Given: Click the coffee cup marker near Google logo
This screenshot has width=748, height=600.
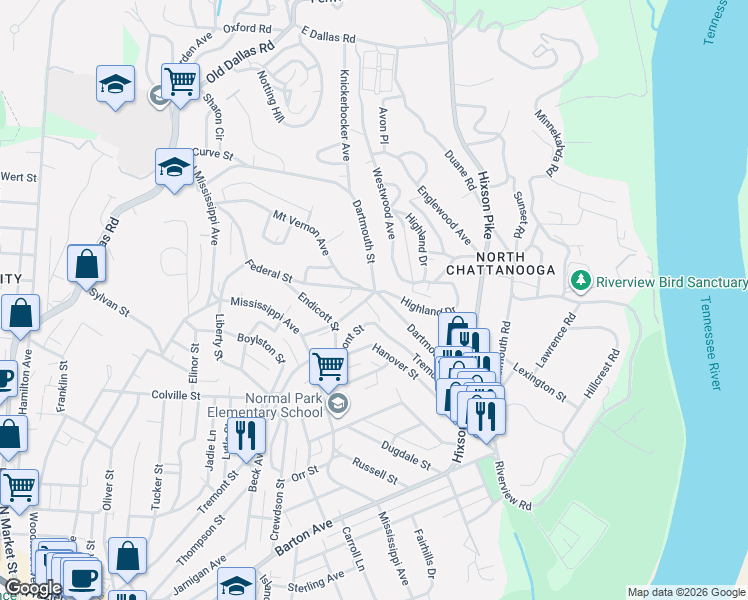Looking at the screenshot, I should [x=82, y=579].
